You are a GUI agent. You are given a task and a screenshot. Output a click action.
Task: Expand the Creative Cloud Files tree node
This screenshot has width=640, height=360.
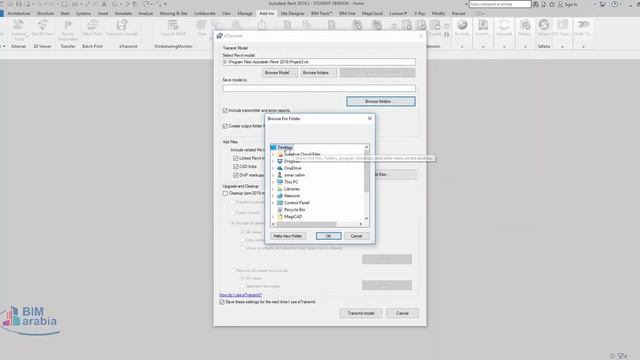[273, 154]
